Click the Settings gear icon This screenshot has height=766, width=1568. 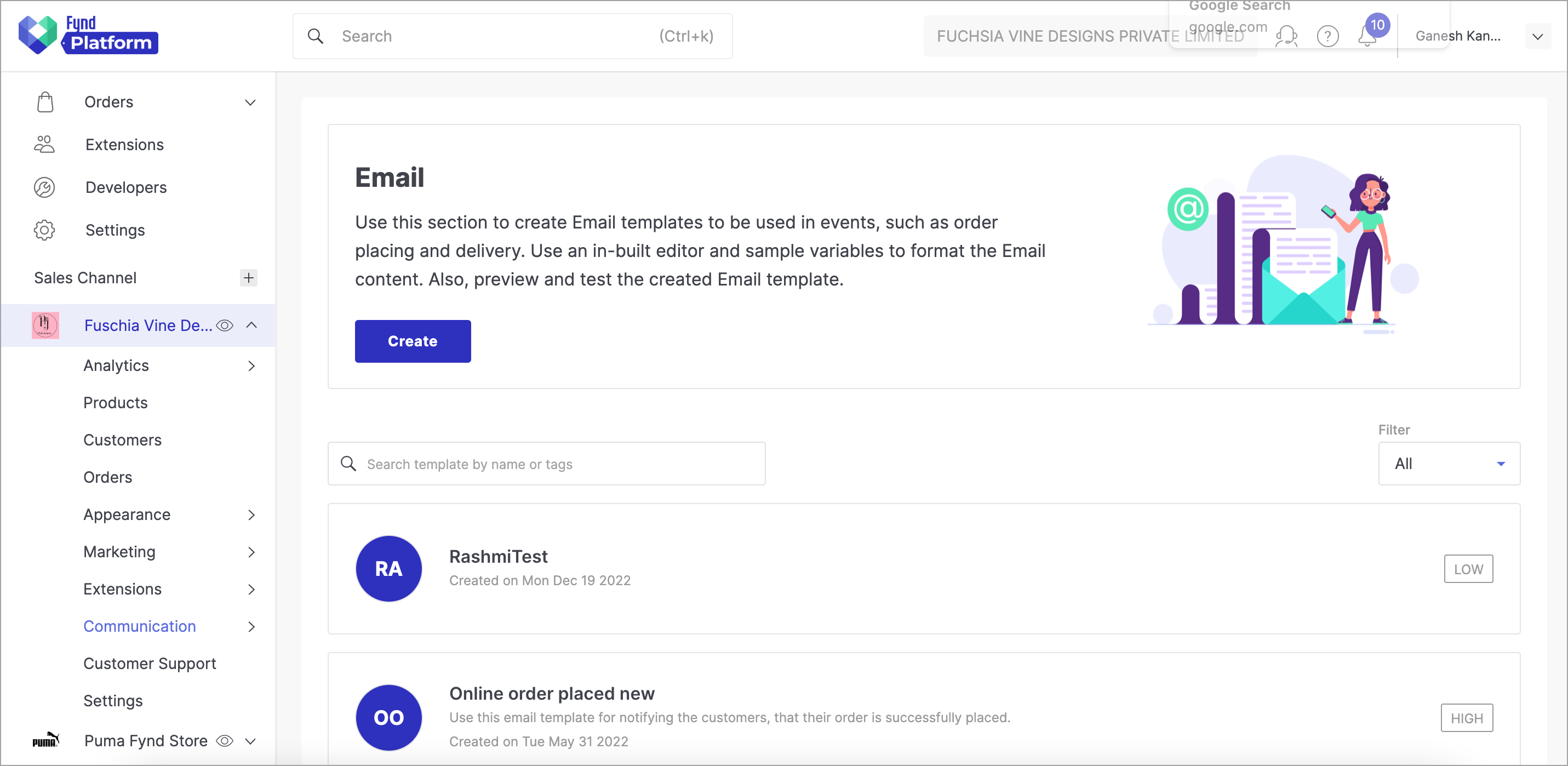(44, 230)
